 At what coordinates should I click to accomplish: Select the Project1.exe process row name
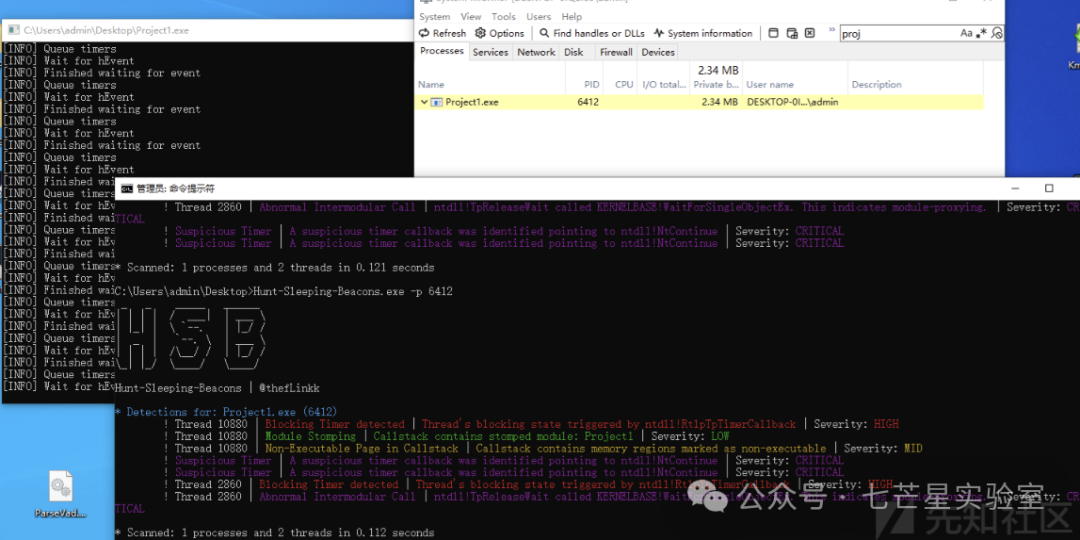click(x=472, y=102)
